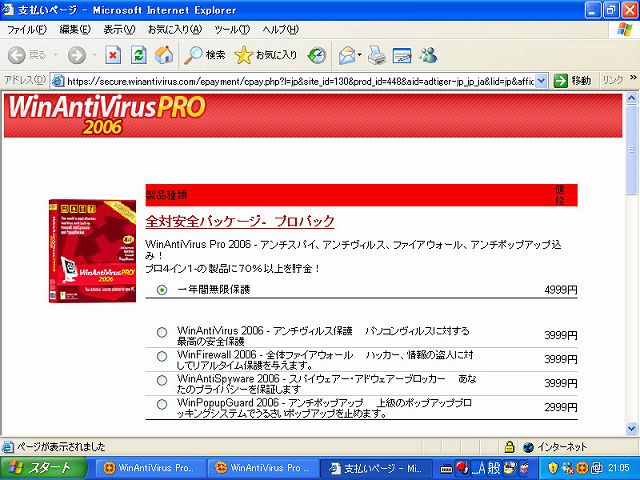Click the 2999円 price text

click(x=561, y=407)
